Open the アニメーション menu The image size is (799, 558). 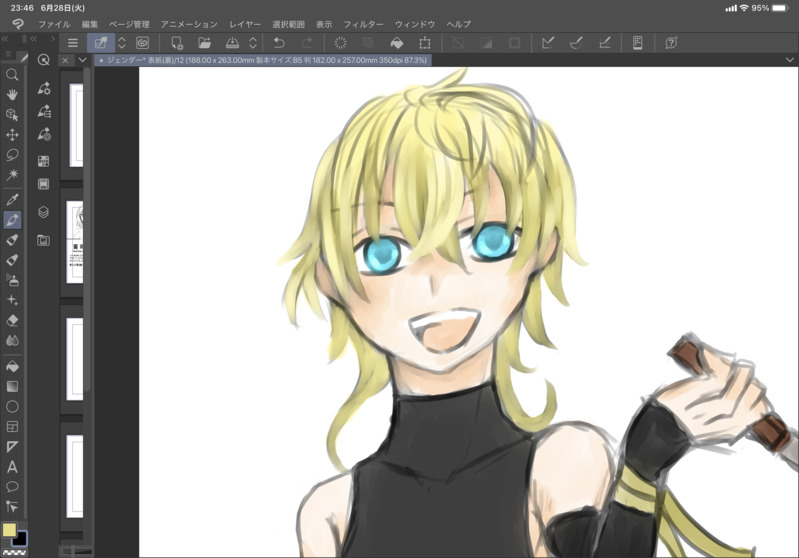pyautogui.click(x=189, y=24)
